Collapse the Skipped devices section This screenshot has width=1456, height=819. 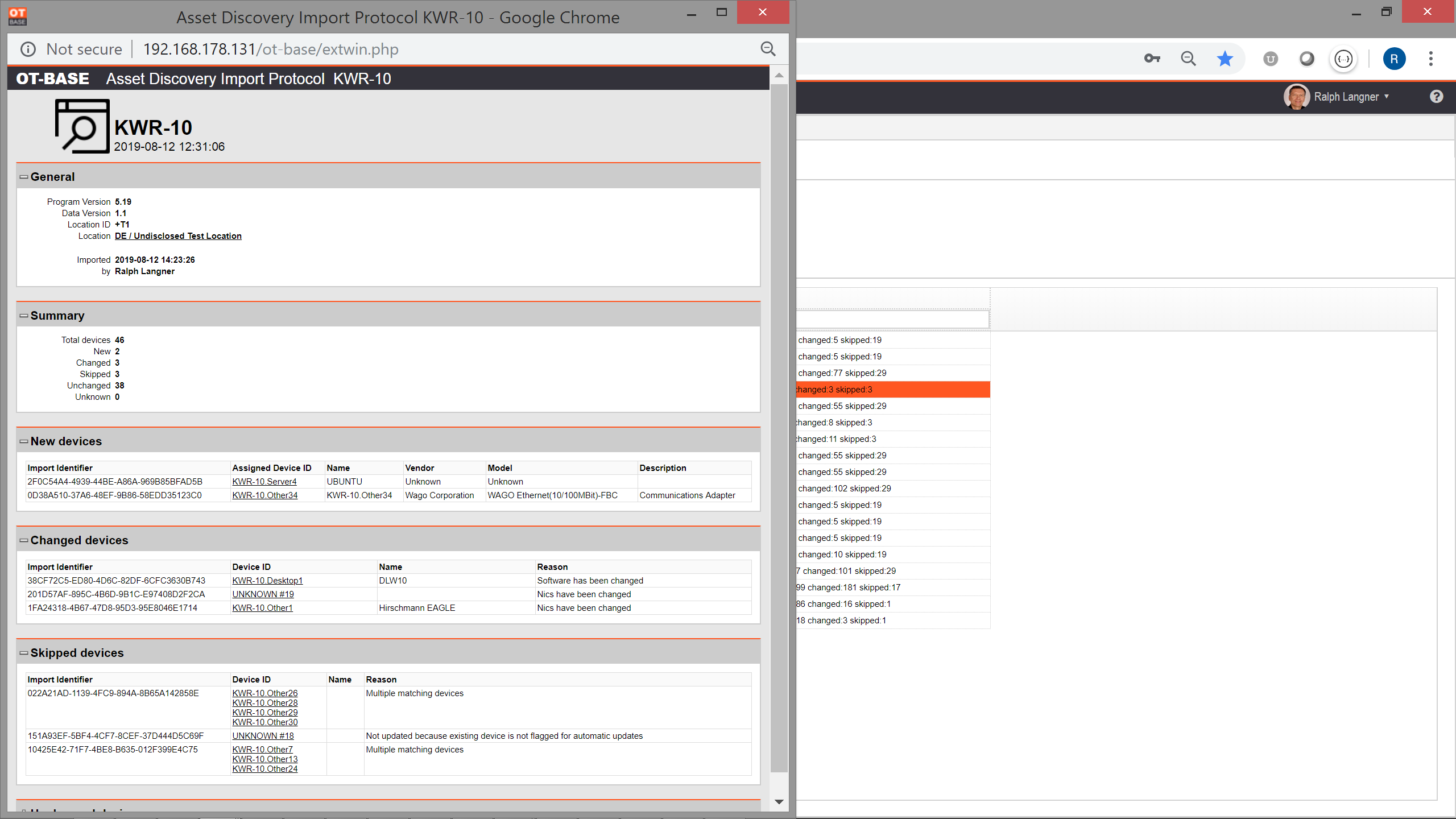click(x=24, y=653)
